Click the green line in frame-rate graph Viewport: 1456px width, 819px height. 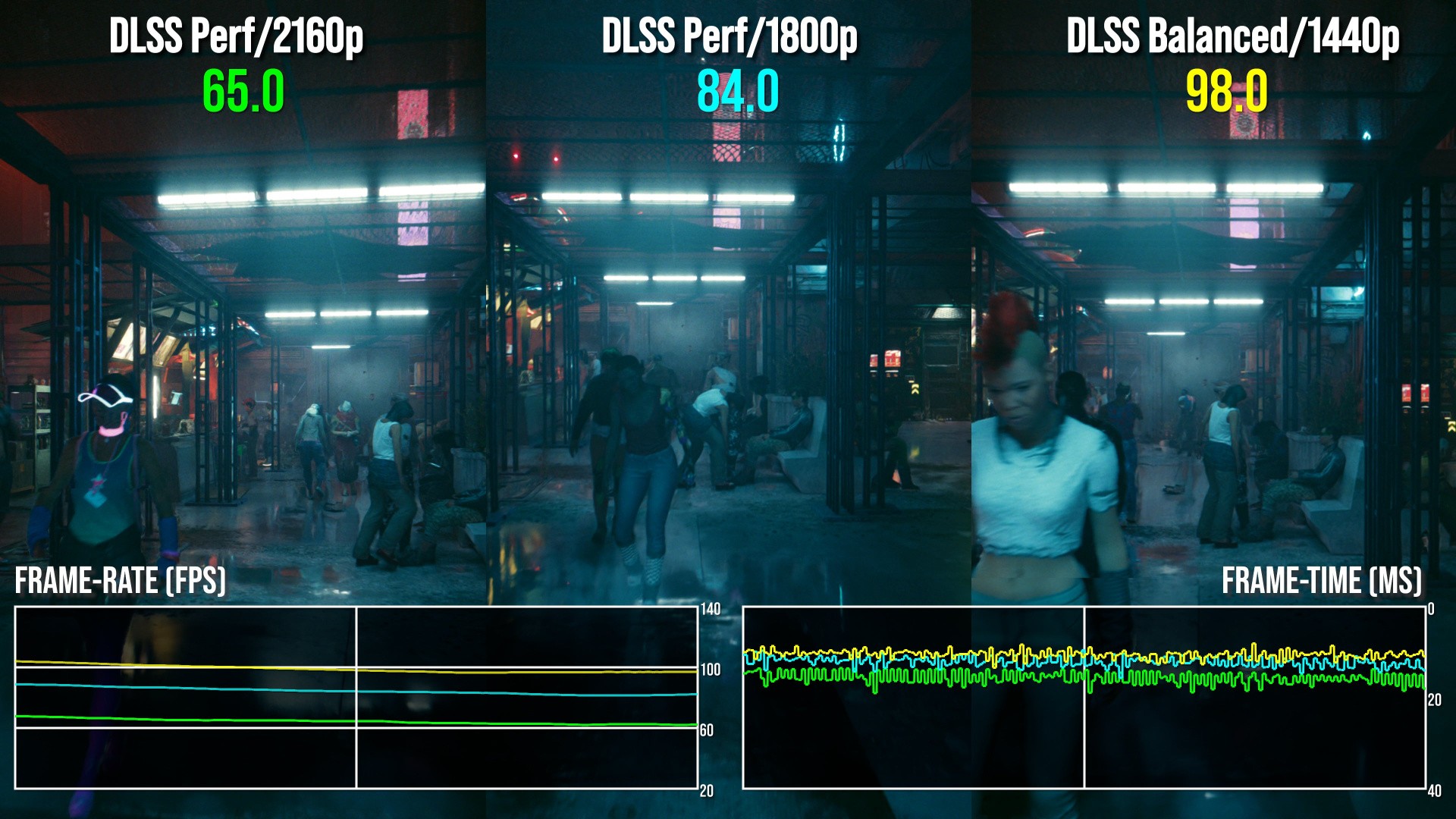[190, 720]
